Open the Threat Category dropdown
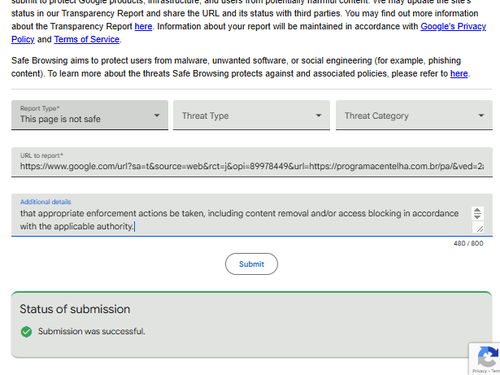The width and height of the screenshot is (500, 375). click(414, 115)
